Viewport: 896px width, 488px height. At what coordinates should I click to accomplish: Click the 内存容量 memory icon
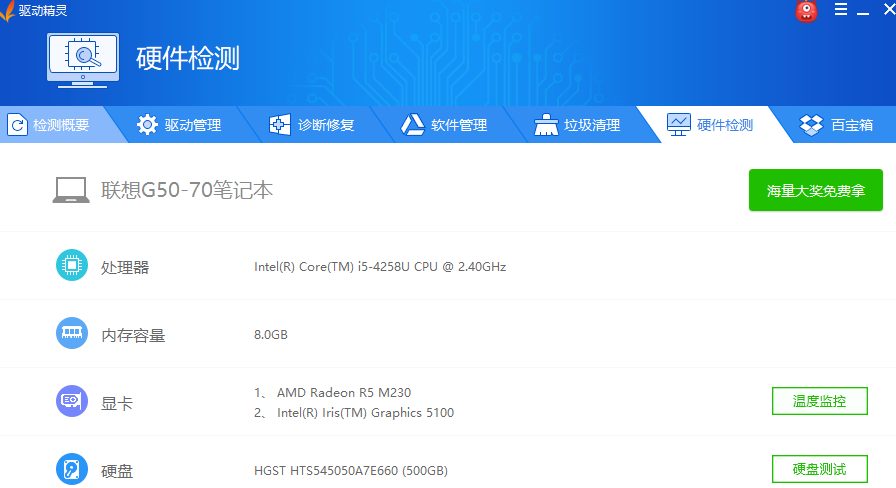72,333
